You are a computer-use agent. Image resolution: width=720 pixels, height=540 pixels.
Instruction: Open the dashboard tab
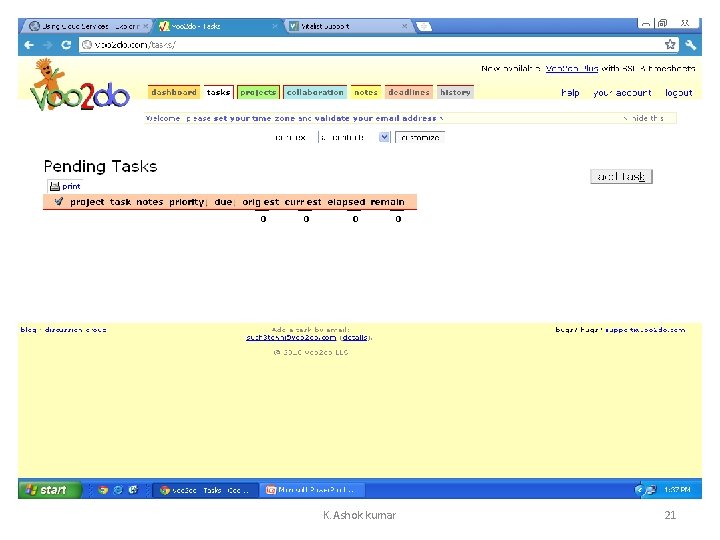click(x=174, y=92)
